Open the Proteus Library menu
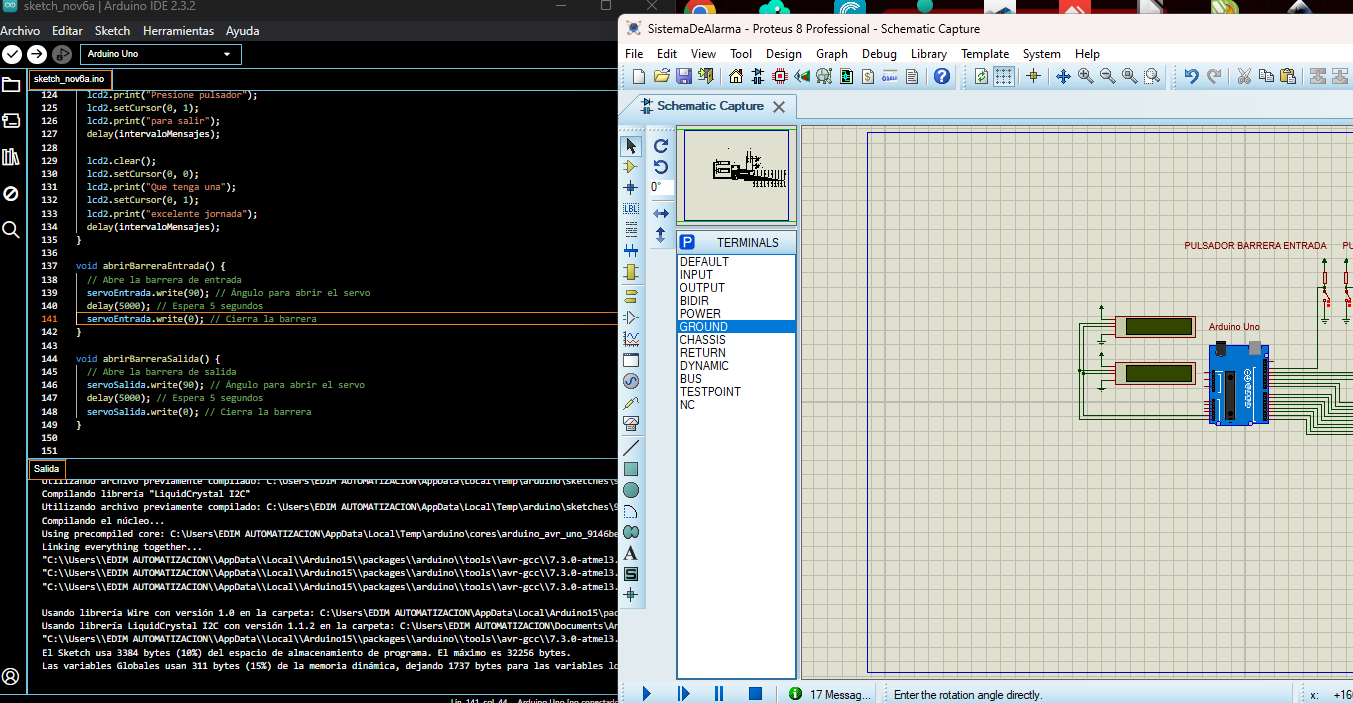The height and width of the screenshot is (703, 1353). tap(928, 54)
